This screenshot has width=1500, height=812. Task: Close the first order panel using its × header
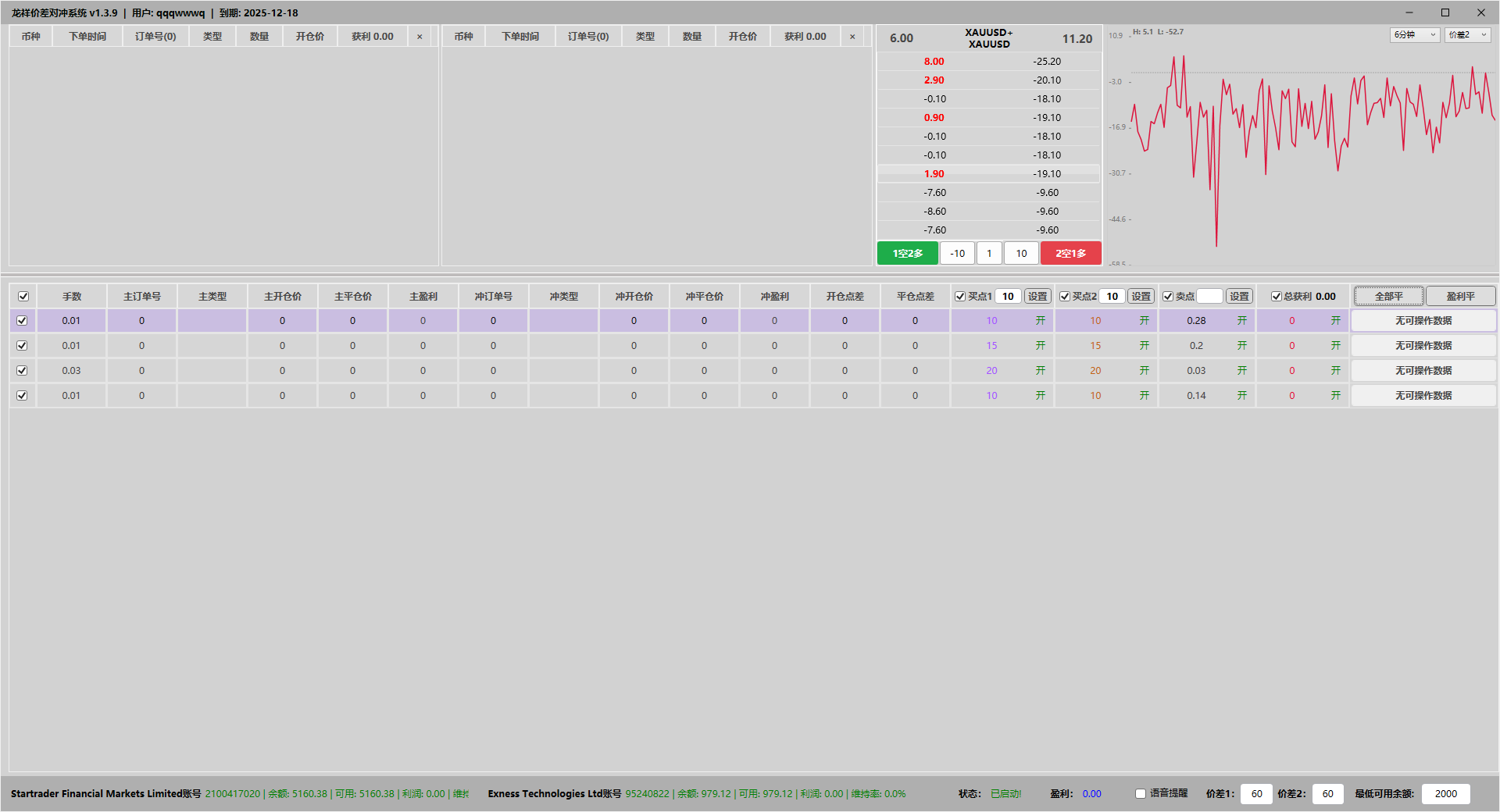420,37
